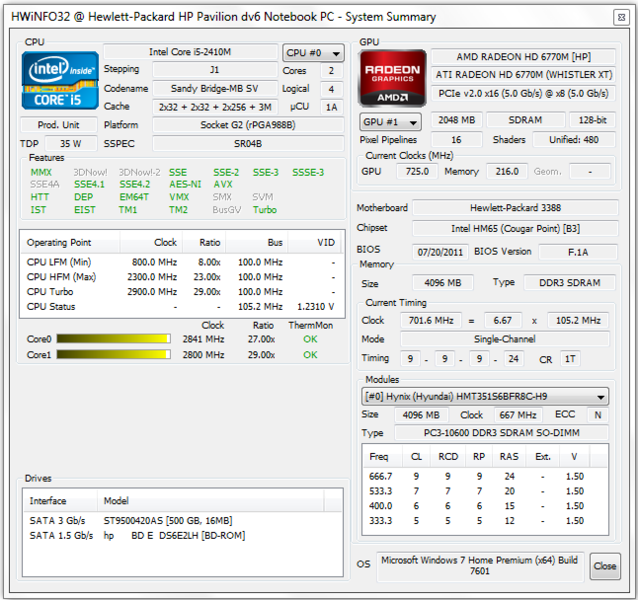Click the J1 stepping field
638x600 pixels.
click(215, 70)
